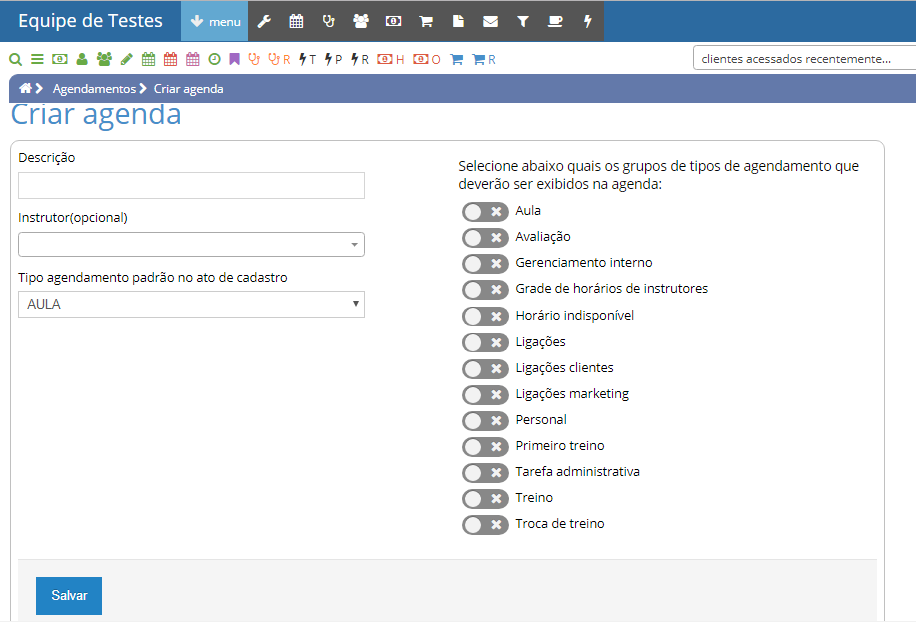
Task: Go to Agendamentos in the breadcrumb
Action: tap(94, 89)
